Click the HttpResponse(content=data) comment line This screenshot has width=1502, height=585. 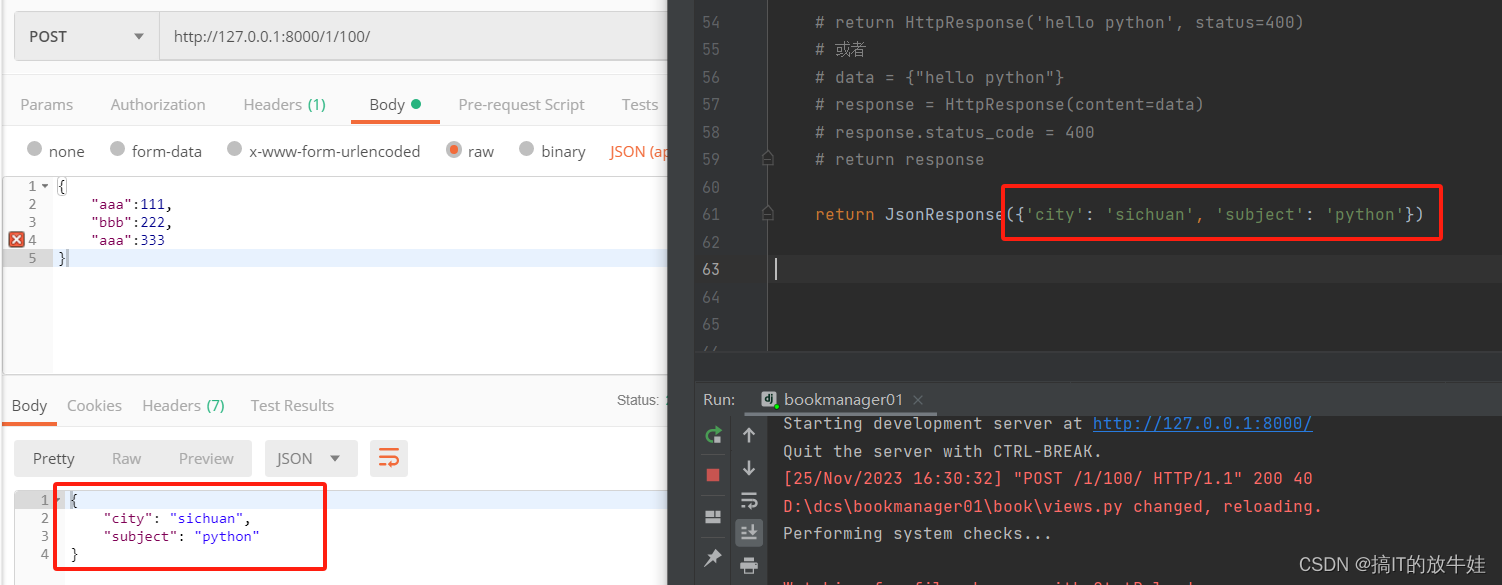(1009, 105)
